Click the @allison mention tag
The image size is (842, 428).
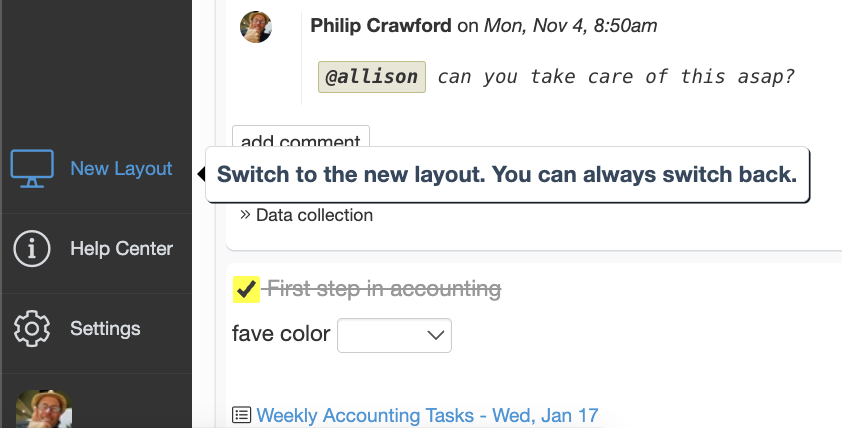pyautogui.click(x=372, y=77)
